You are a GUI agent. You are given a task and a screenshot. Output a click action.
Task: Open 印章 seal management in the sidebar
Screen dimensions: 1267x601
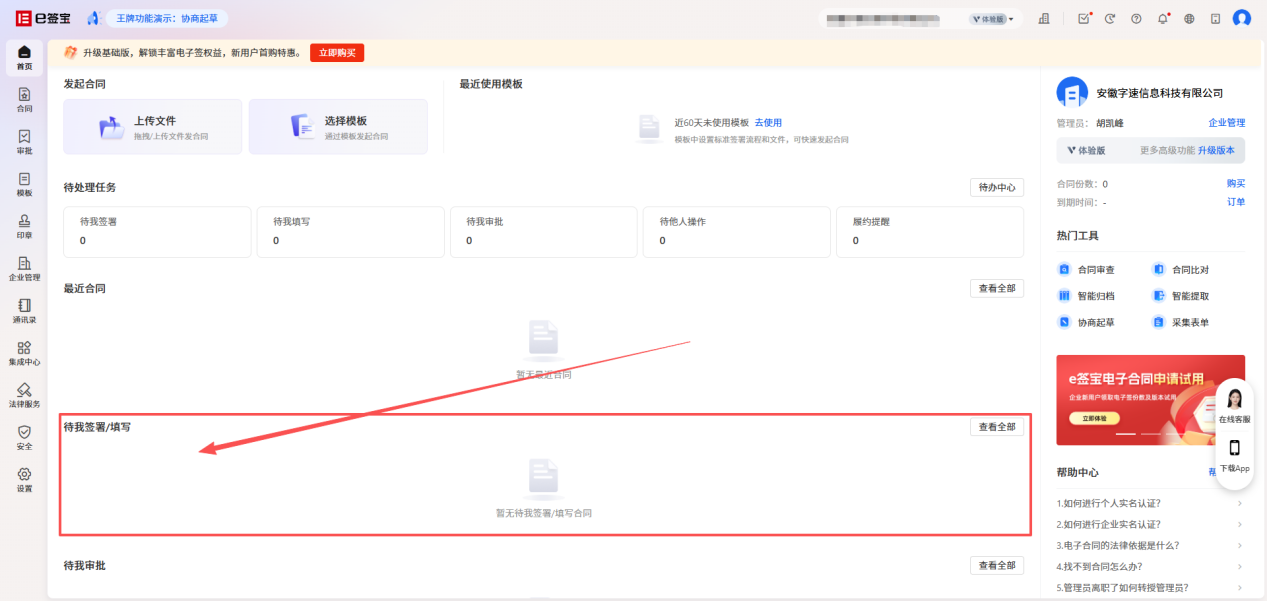coord(24,226)
